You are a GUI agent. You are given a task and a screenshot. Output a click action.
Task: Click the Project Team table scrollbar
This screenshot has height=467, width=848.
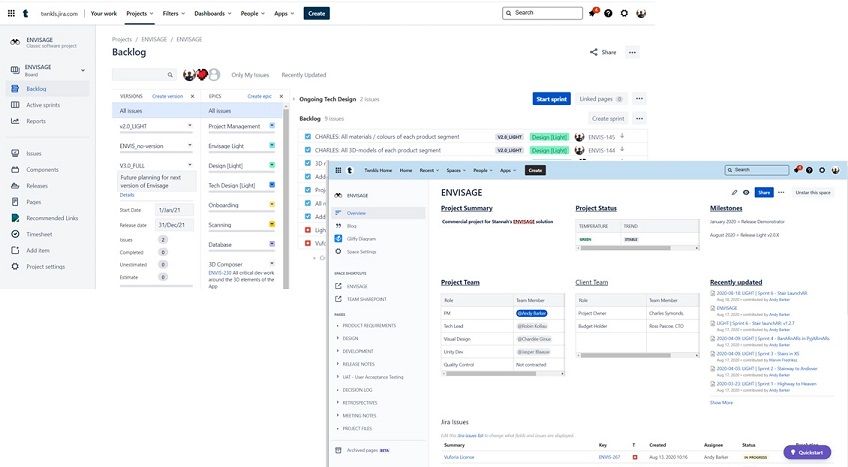tap(503, 373)
